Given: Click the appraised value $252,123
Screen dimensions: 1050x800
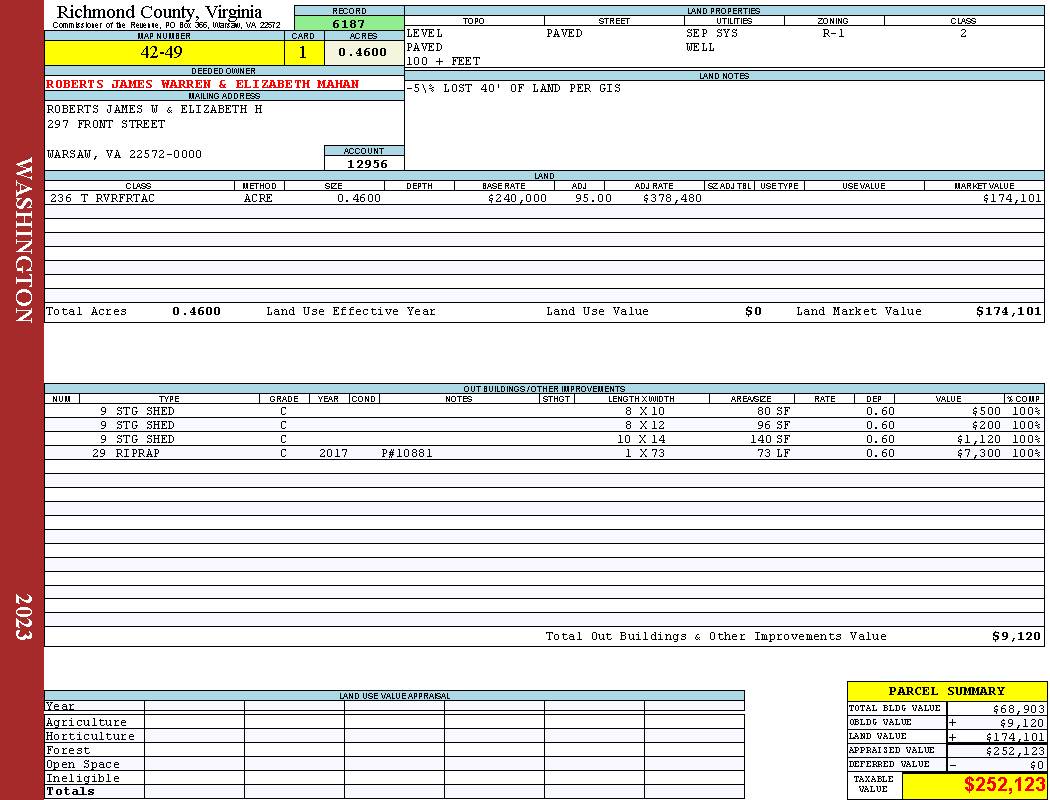Looking at the screenshot, I should pyautogui.click(x=1015, y=751).
